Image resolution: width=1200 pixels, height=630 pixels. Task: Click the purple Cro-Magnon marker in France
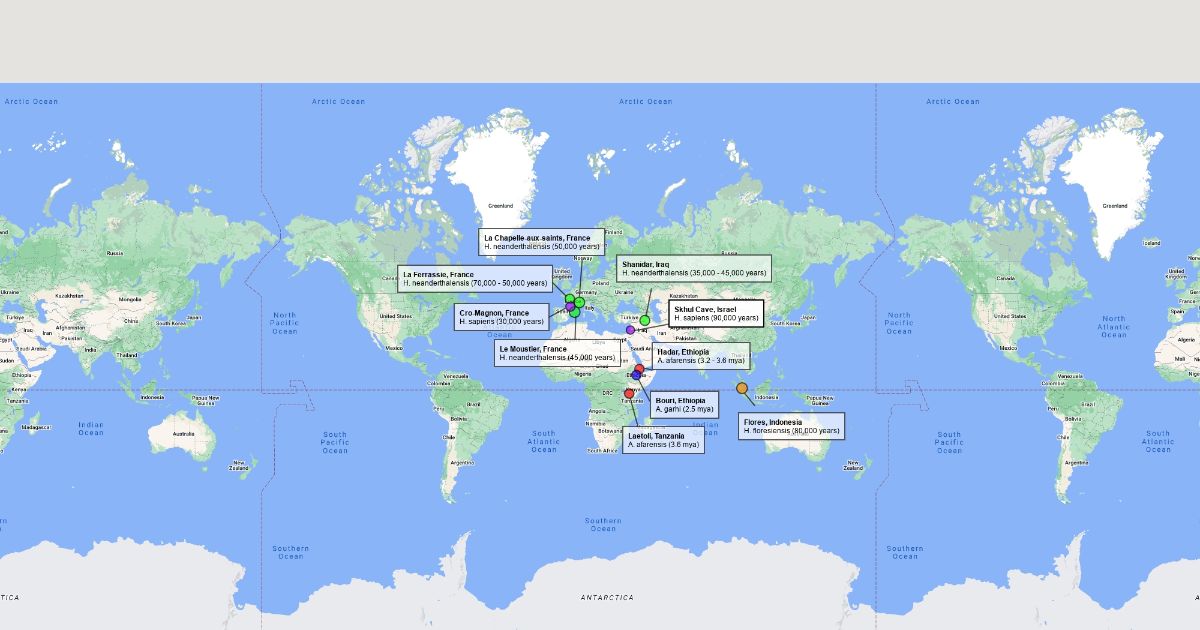pos(570,307)
